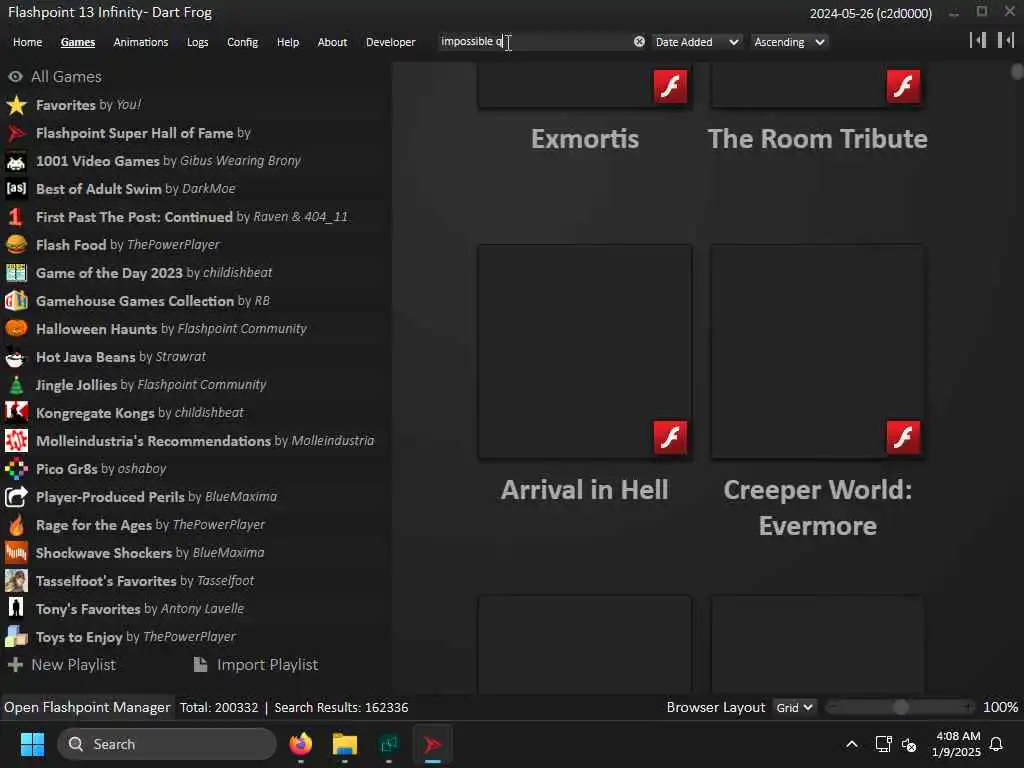Image resolution: width=1024 pixels, height=768 pixels.
Task: Click the Flash badge on Exmortis card
Action: [x=670, y=86]
